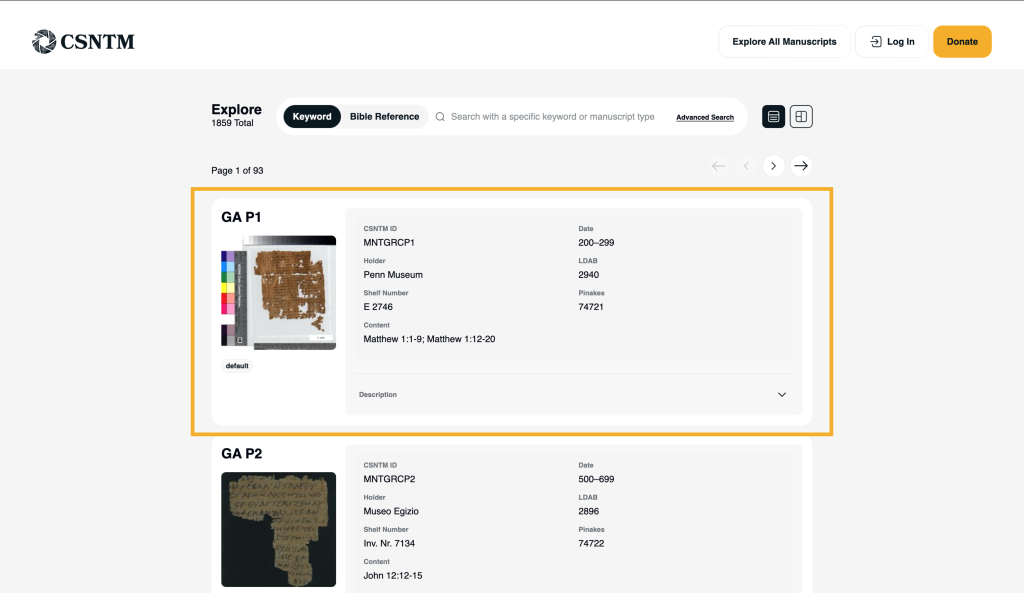The width and height of the screenshot is (1024, 593).
Task: Open Explore All Manuscripts
Action: (x=784, y=42)
